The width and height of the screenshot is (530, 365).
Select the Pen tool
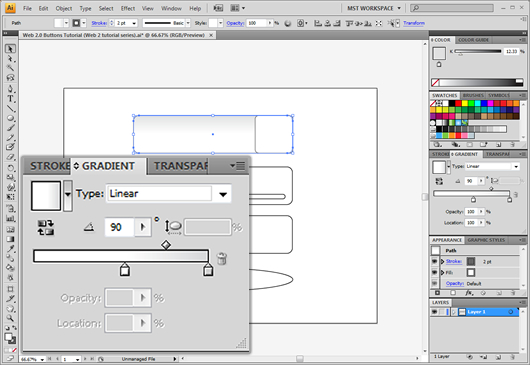(10, 89)
